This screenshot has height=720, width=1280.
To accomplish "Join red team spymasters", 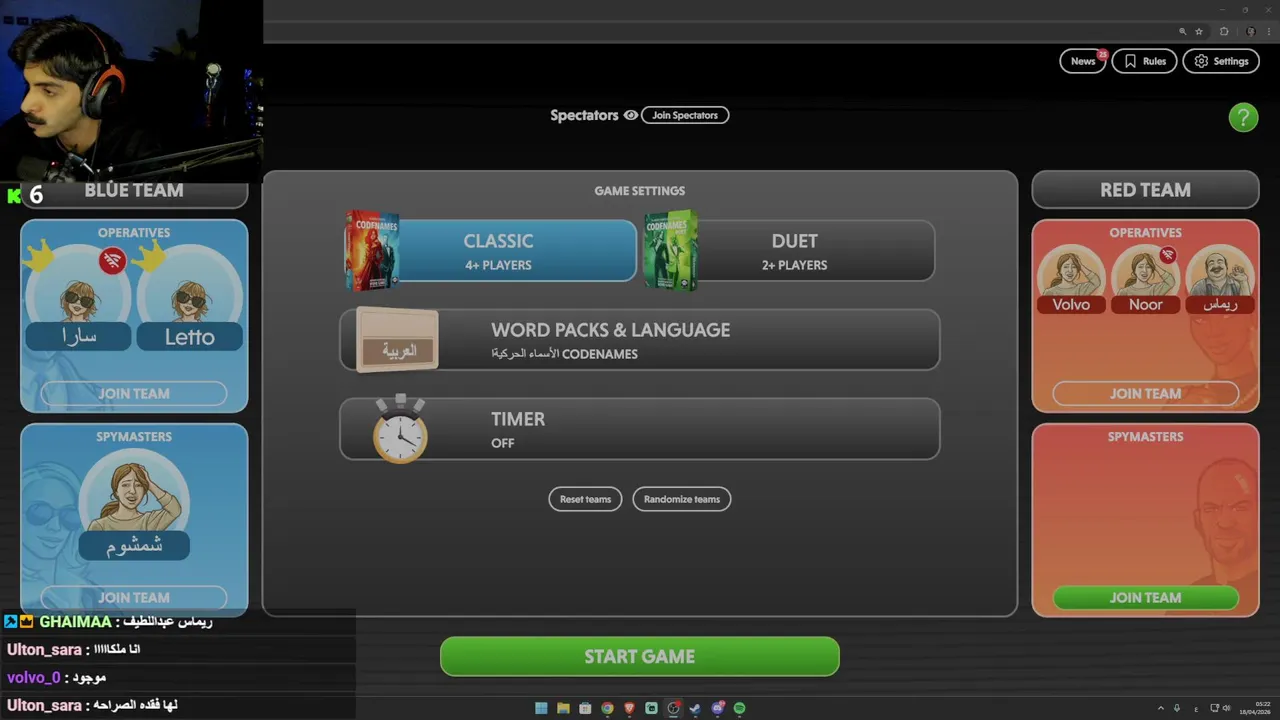I will (x=1145, y=597).
